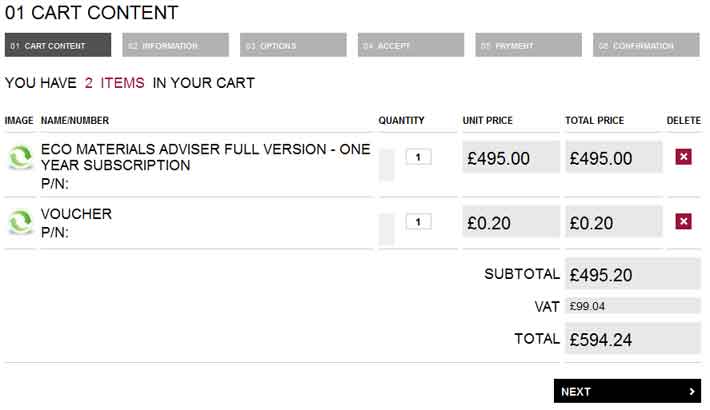The height and width of the screenshot is (410, 710).
Task: Click the £99.04 VAT amount field
Action: point(633,306)
